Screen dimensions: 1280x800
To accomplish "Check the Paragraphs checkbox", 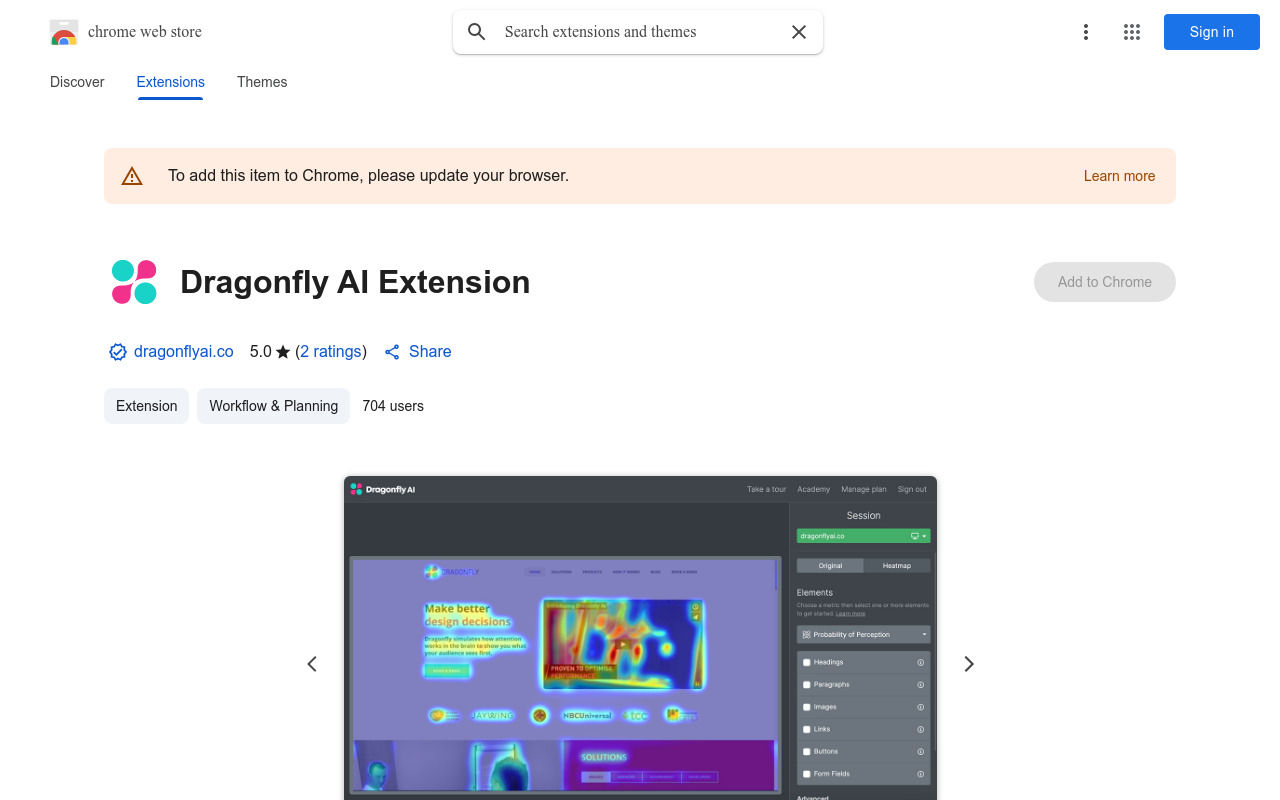I will pyautogui.click(x=807, y=685).
